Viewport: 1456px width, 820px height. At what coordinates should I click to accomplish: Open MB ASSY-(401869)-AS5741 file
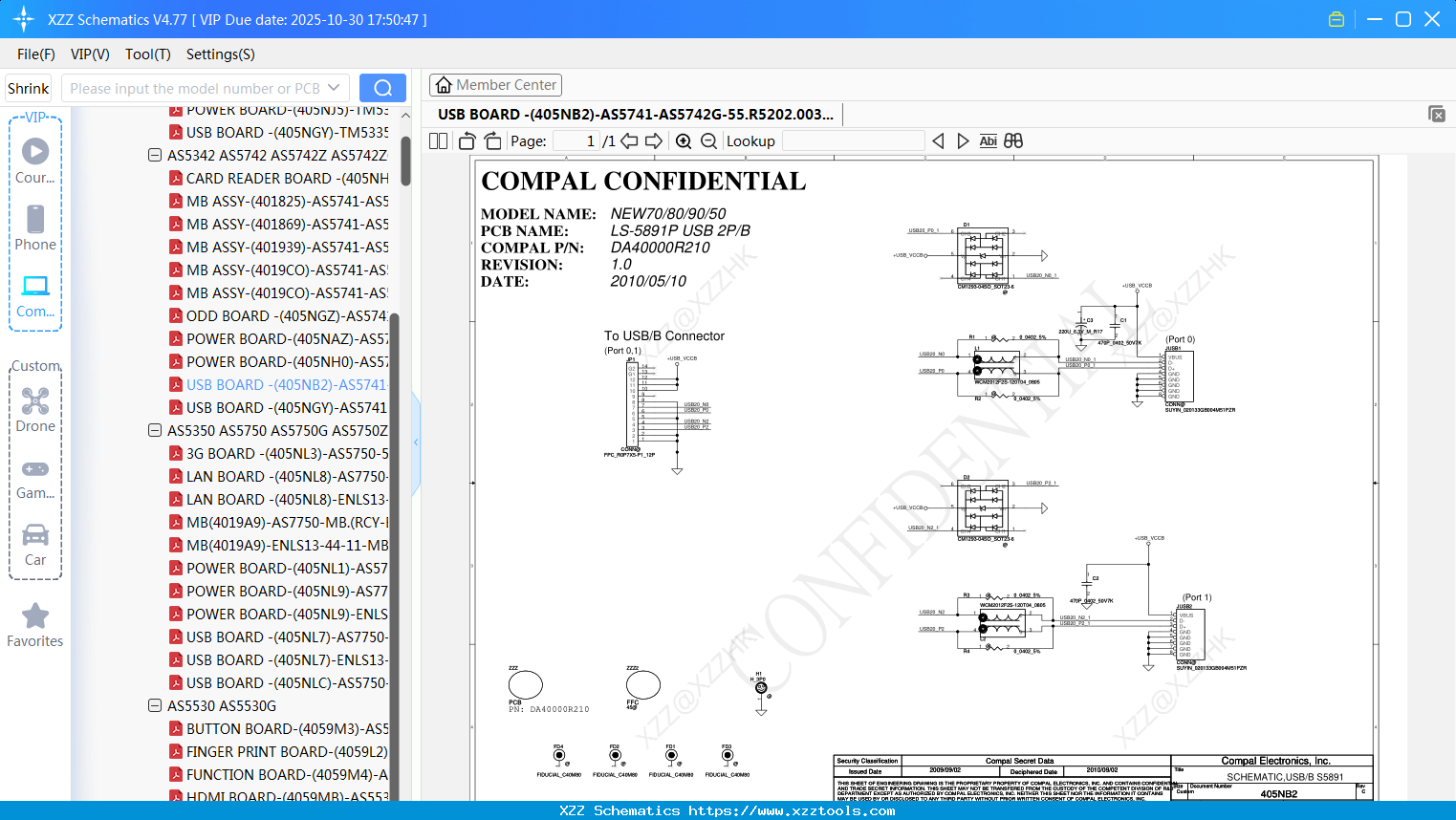279,224
